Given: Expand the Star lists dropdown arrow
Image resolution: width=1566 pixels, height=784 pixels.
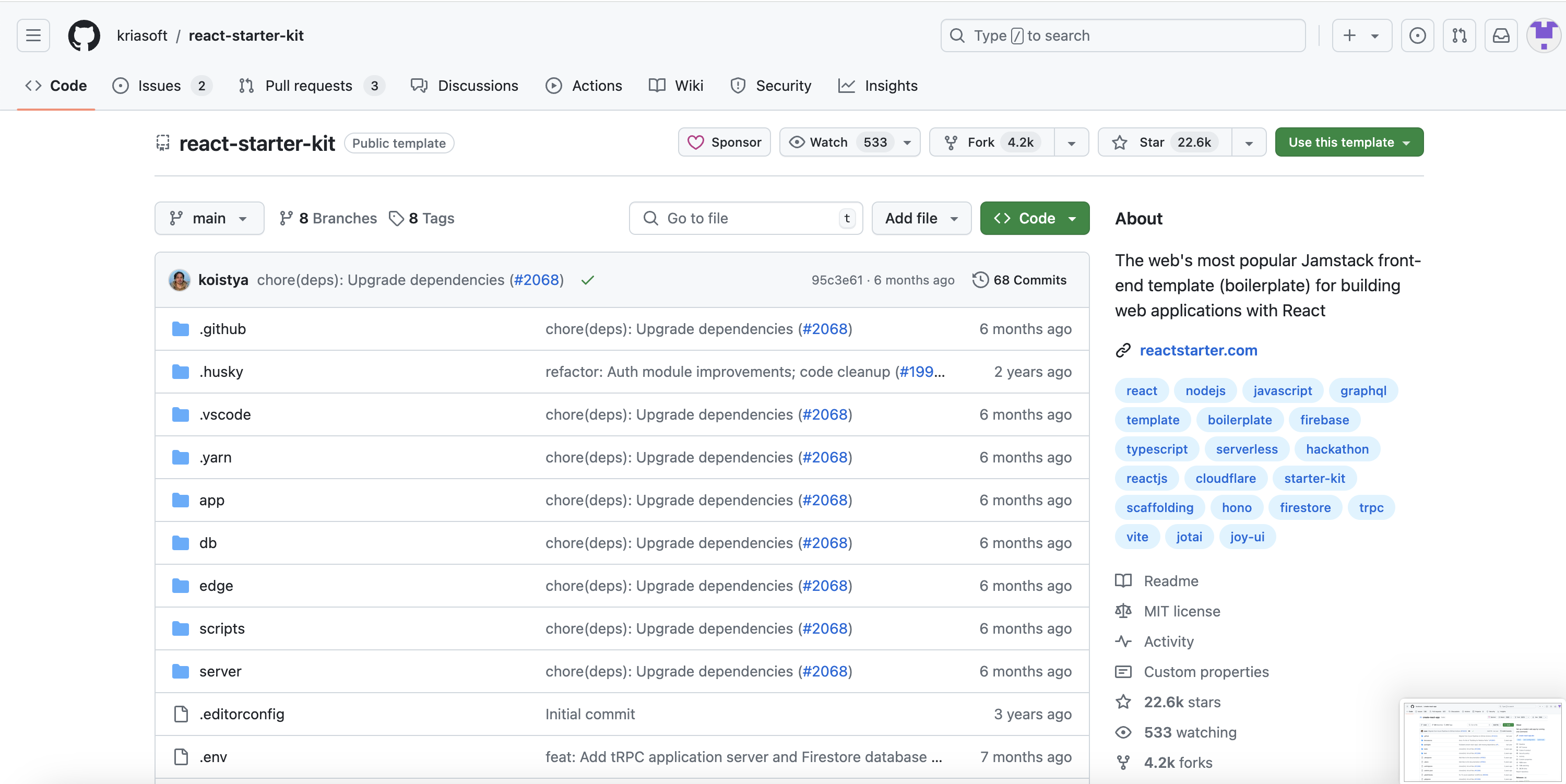Looking at the screenshot, I should tap(1249, 143).
